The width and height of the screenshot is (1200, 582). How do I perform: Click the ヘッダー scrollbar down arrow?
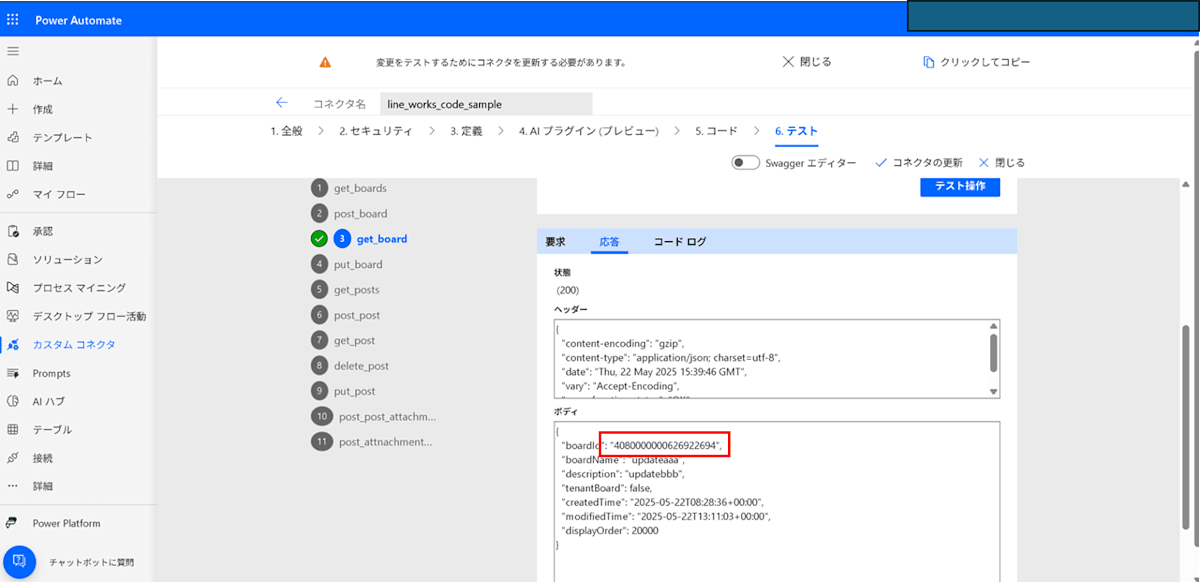coord(994,392)
